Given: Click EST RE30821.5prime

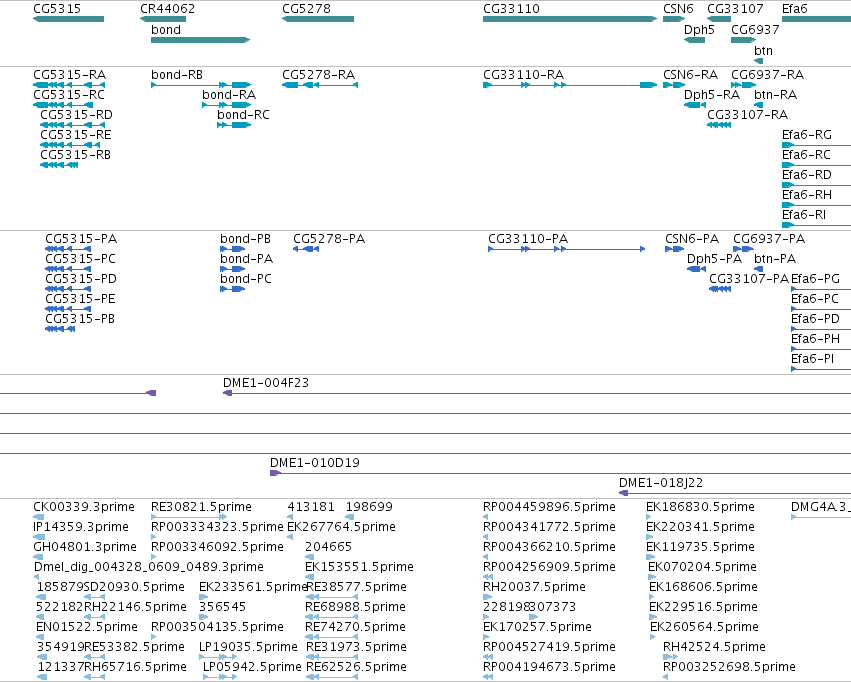Looking at the screenshot, I should click(x=201, y=507).
